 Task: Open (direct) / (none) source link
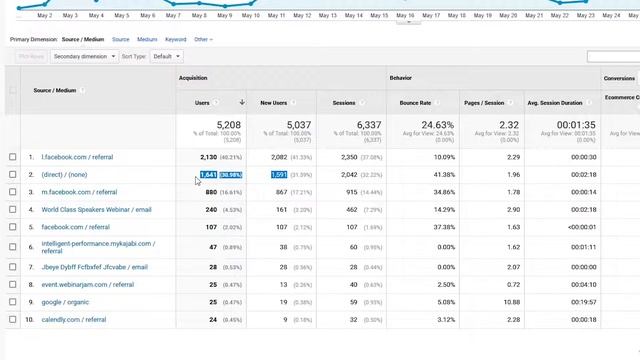[64, 175]
